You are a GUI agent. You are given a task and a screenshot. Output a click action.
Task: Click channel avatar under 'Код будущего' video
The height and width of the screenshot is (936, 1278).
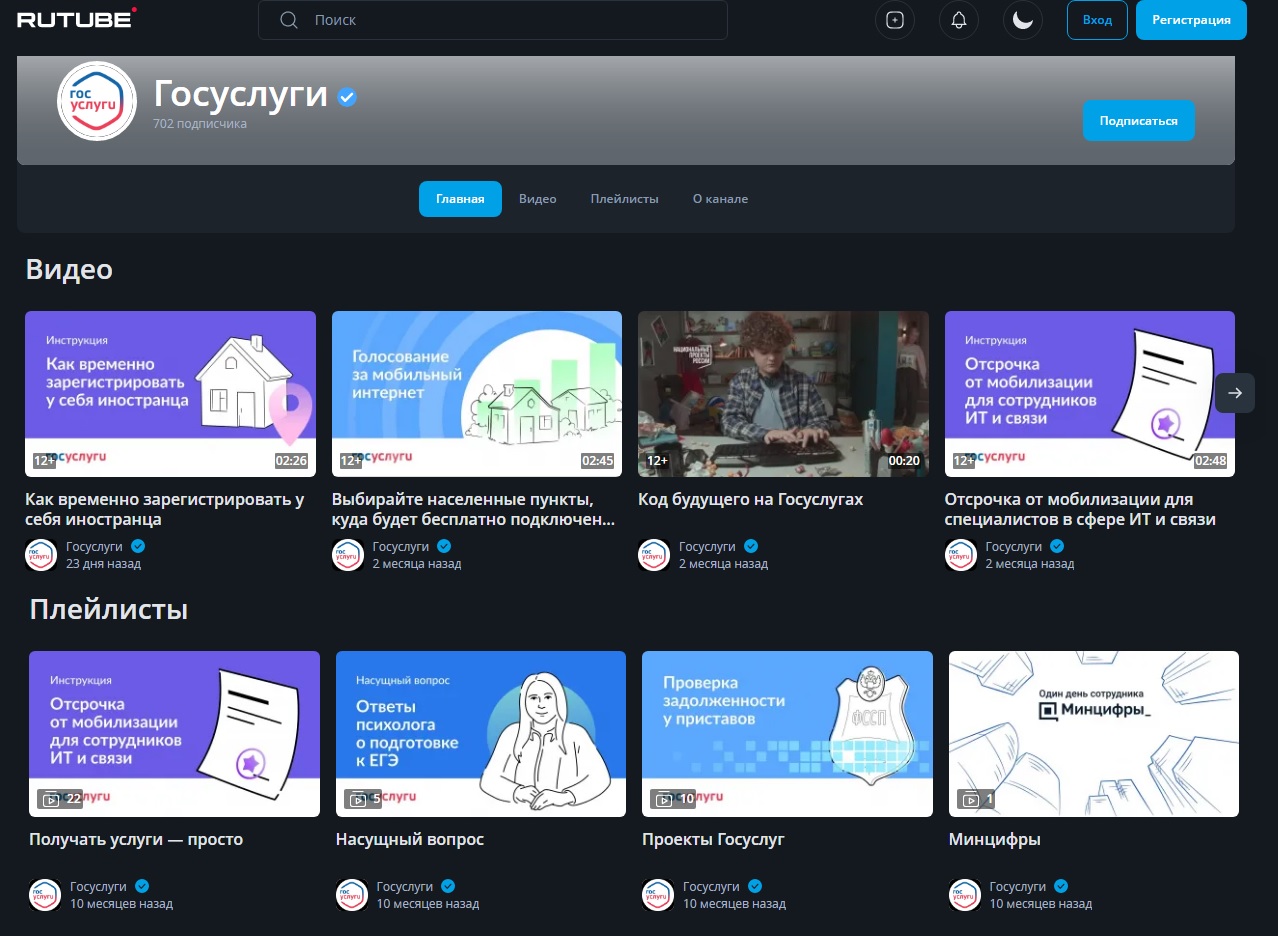pos(654,555)
